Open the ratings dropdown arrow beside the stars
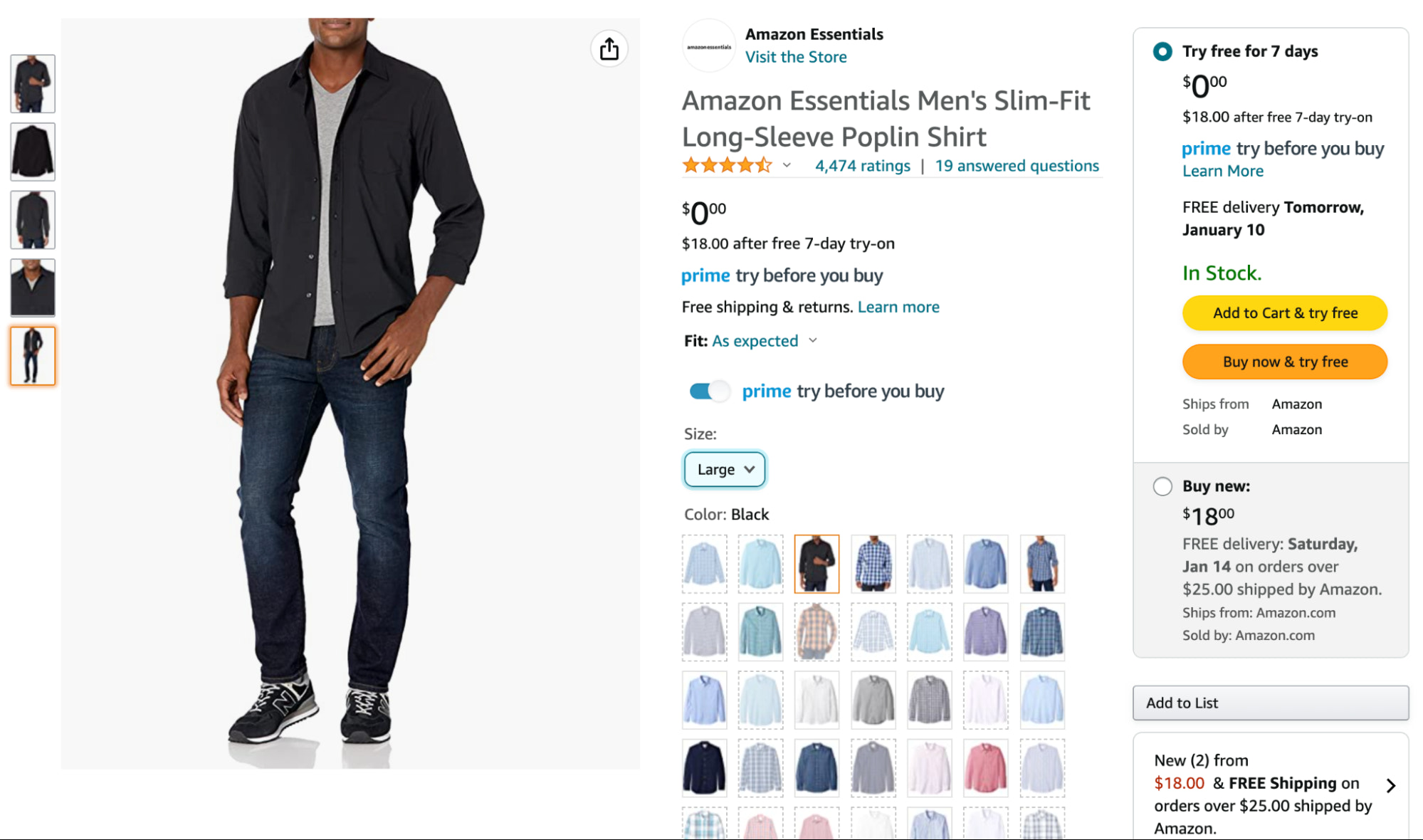The image size is (1423, 840). tap(787, 165)
